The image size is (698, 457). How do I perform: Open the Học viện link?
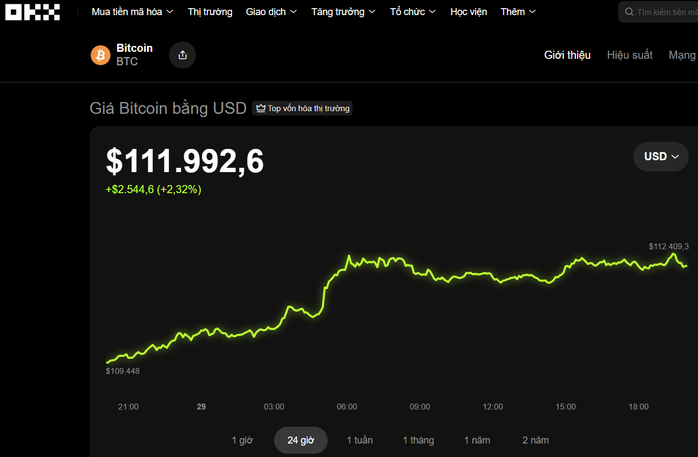(469, 12)
